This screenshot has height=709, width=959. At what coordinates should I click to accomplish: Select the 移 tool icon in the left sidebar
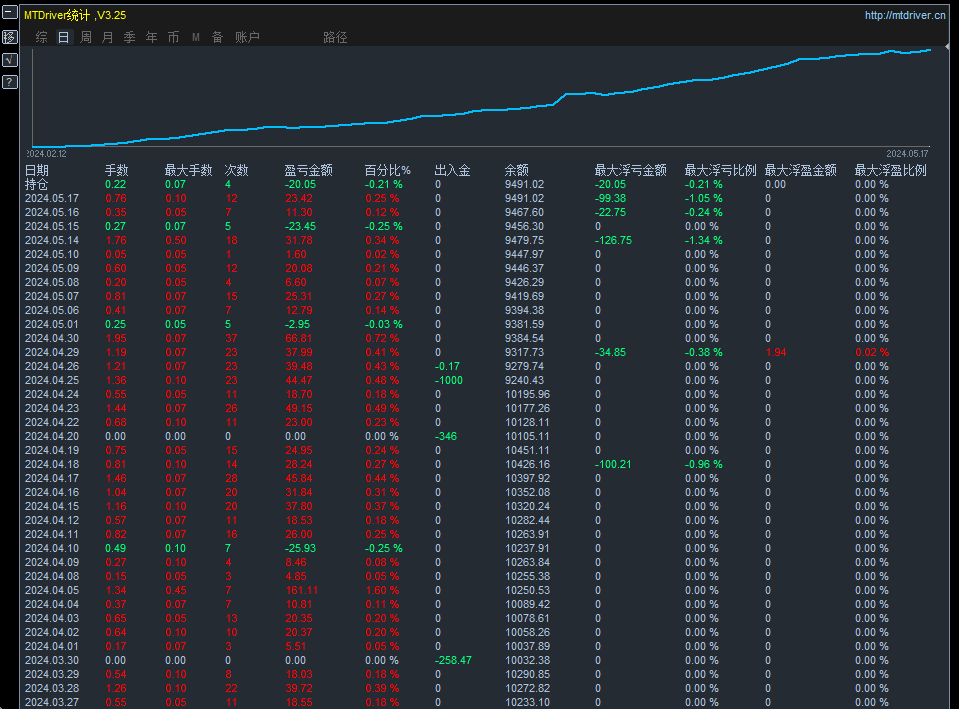[10, 37]
